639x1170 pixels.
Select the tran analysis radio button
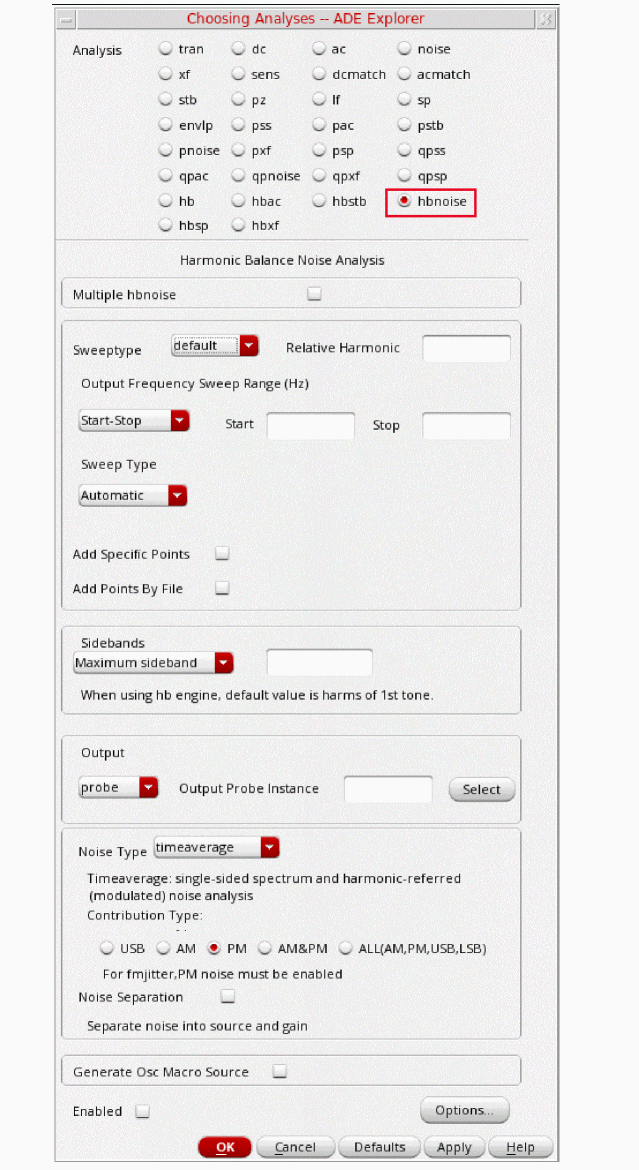pos(166,49)
